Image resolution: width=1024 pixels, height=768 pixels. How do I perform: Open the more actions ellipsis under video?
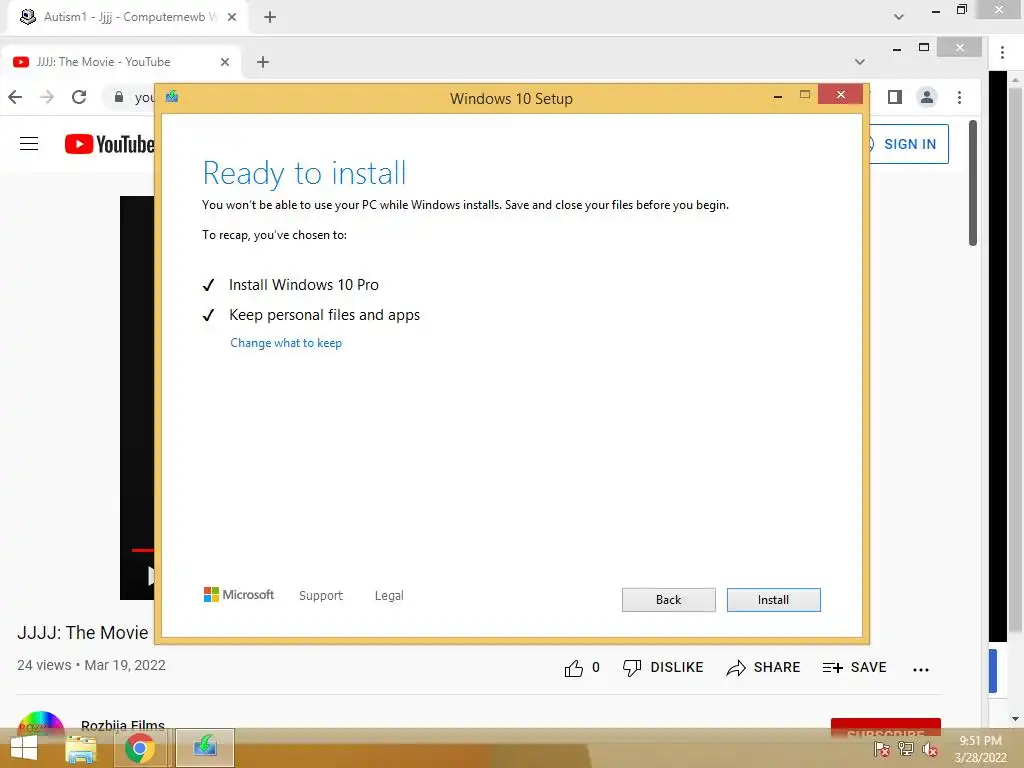pyautogui.click(x=921, y=669)
